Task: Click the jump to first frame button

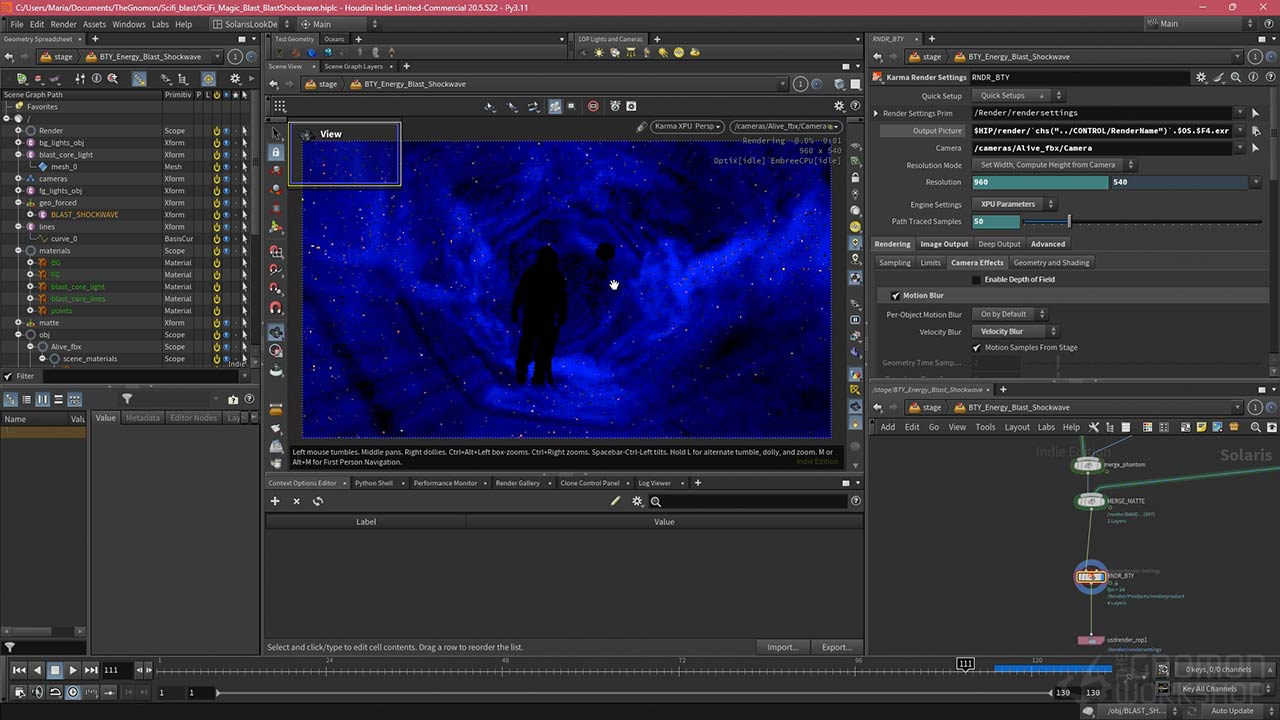Action: tap(19, 670)
